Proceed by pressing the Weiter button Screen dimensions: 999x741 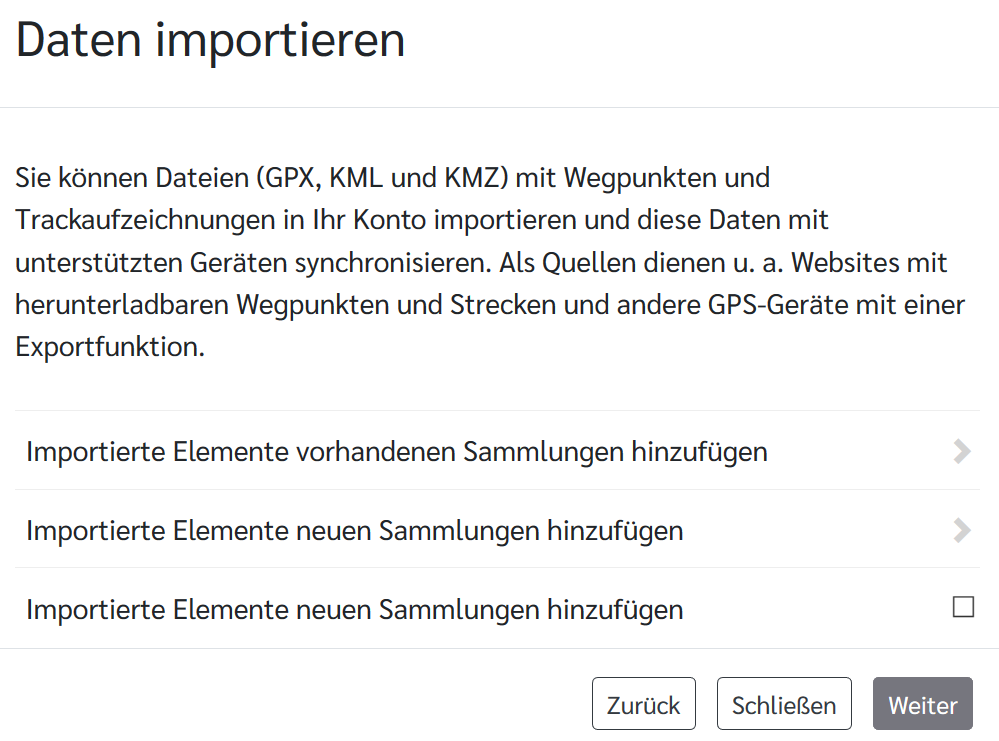coord(922,704)
